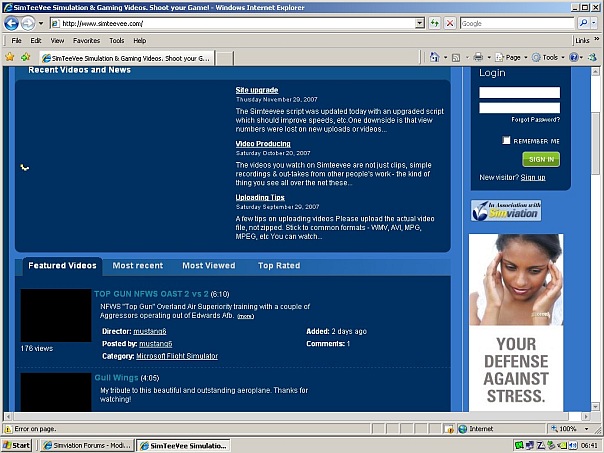Viewport: 604px width, 453px height.
Task: Click the (more) link in TOP GUN description
Action: [245, 316]
